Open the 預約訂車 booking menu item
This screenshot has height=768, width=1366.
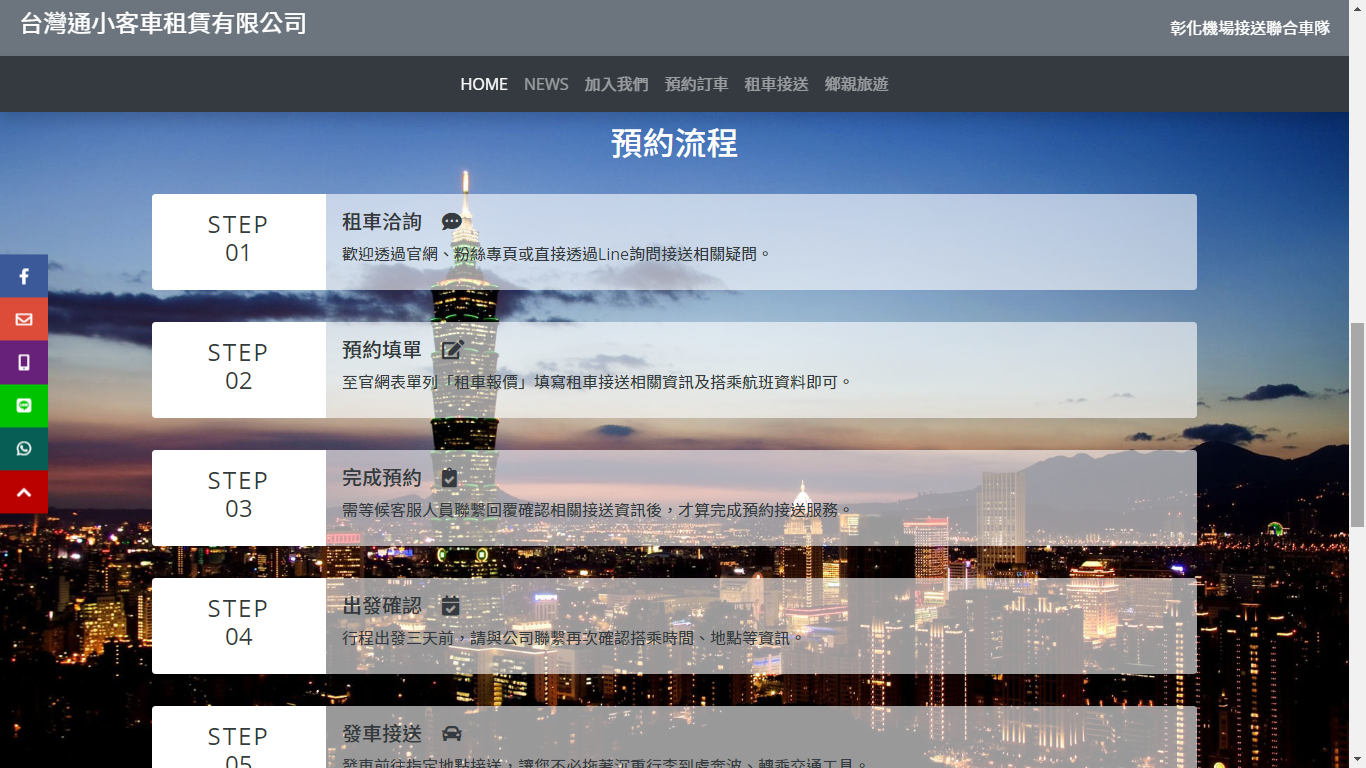pyautogui.click(x=696, y=84)
